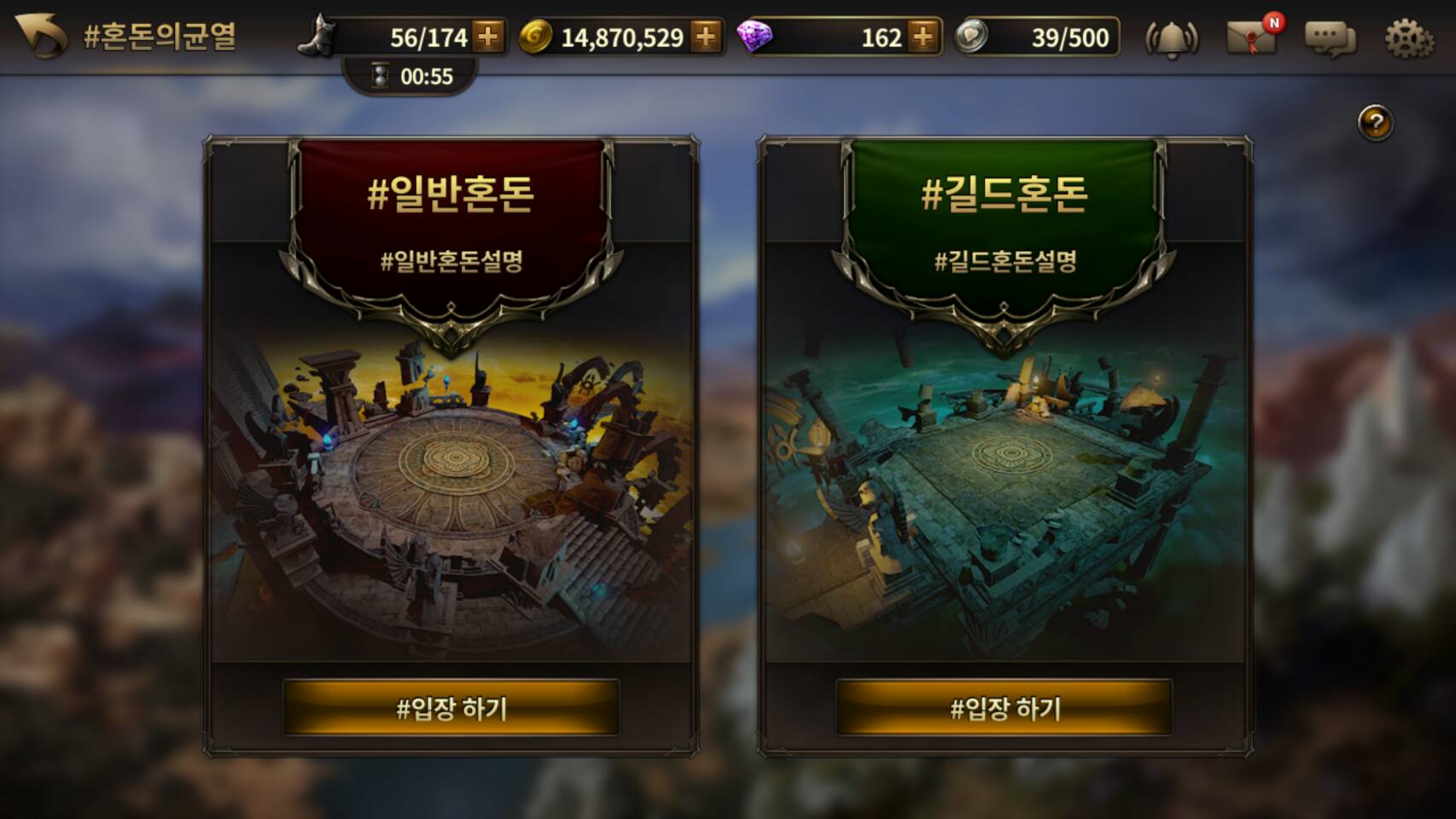The width and height of the screenshot is (1456, 819).
Task: Tap the gold coin icon
Action: 535,37
